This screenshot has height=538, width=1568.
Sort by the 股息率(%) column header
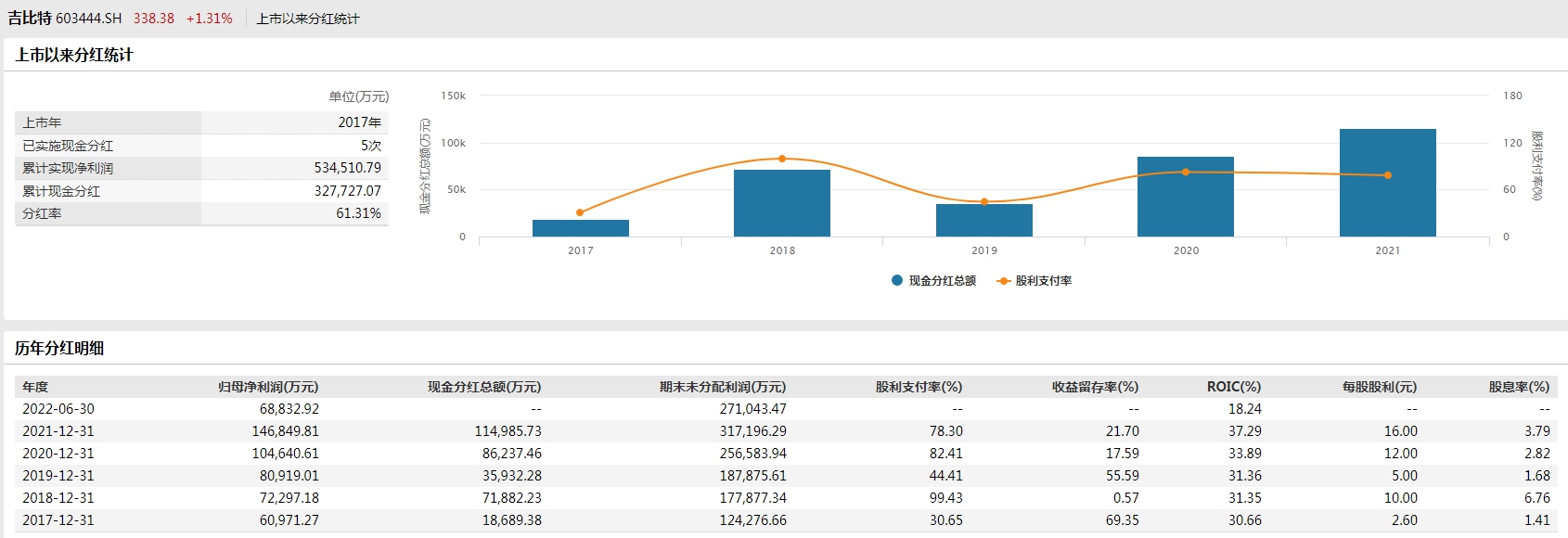tap(1519, 387)
